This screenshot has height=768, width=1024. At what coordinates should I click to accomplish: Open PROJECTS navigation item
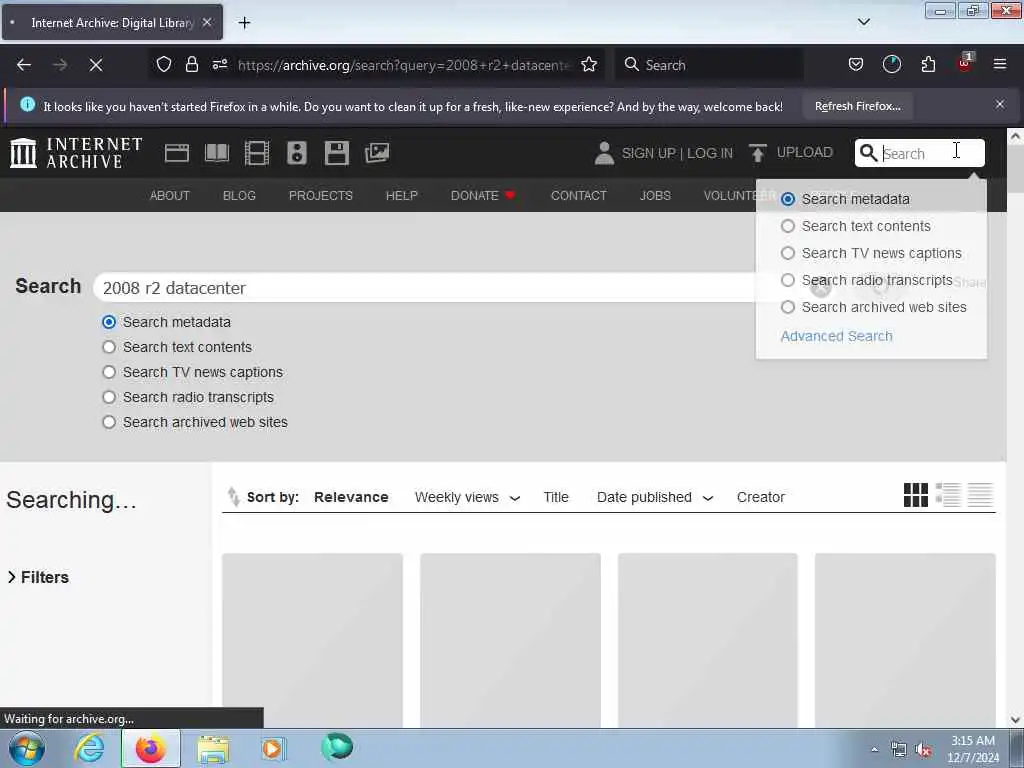[321, 195]
